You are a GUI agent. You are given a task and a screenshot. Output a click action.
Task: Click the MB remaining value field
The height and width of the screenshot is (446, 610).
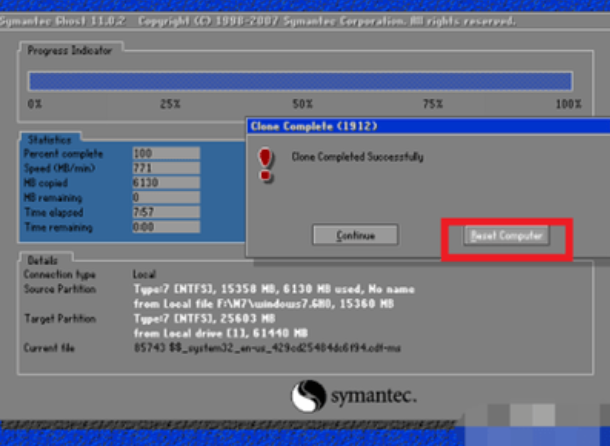pos(165,198)
